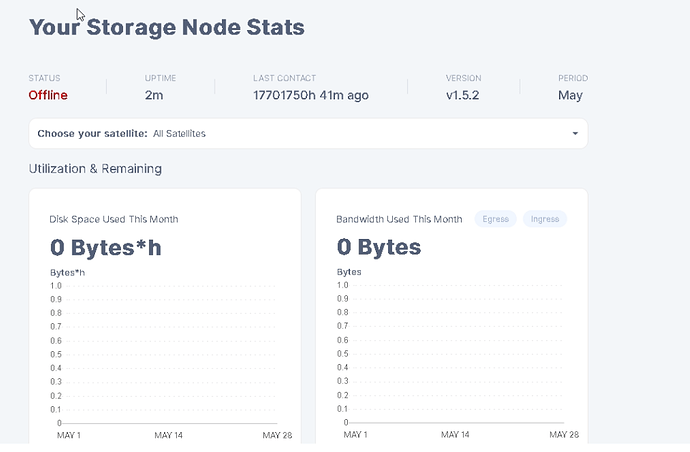Click the last contact time value
This screenshot has width=690, height=452.
tap(311, 95)
